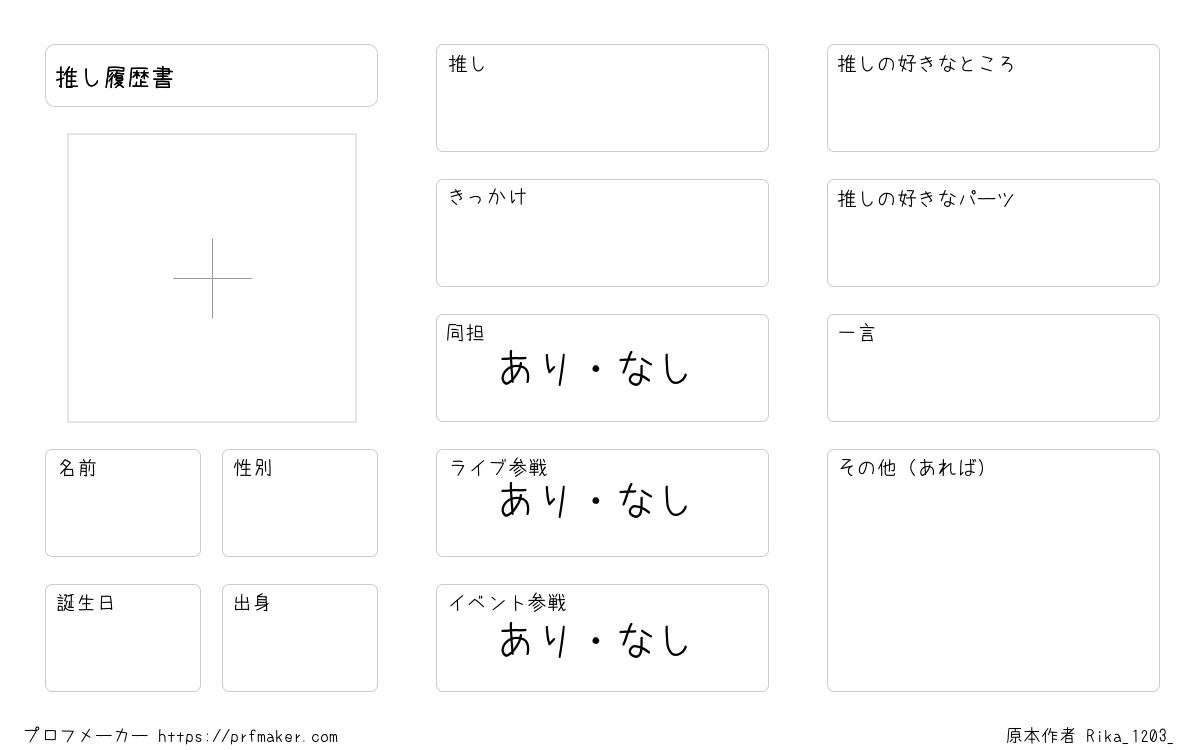Viewport: 1200px width, 750px height.
Task: Click the plus icon in photo placeholder
Action: point(212,278)
